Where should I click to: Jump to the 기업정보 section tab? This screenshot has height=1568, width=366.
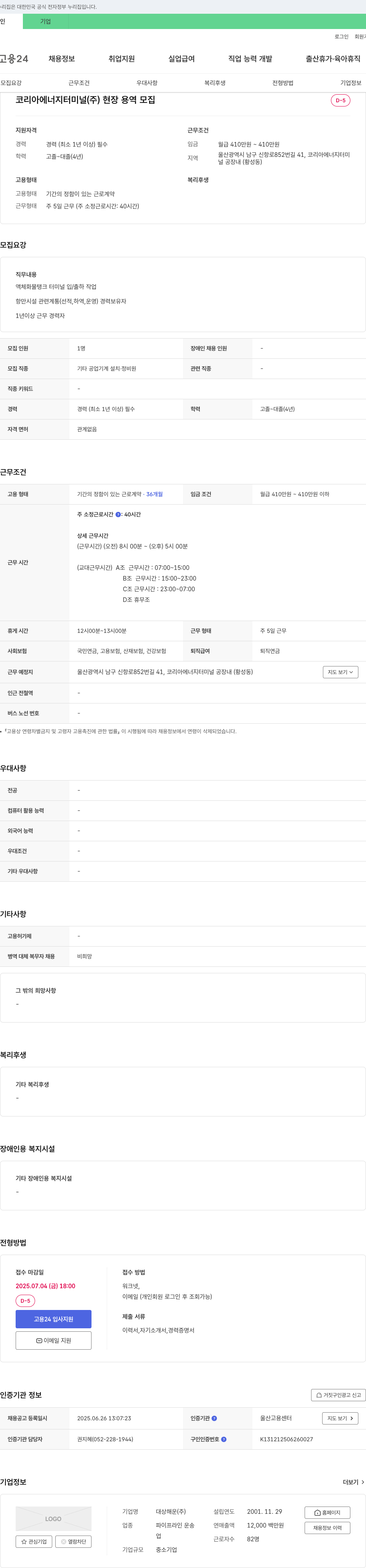351,83
